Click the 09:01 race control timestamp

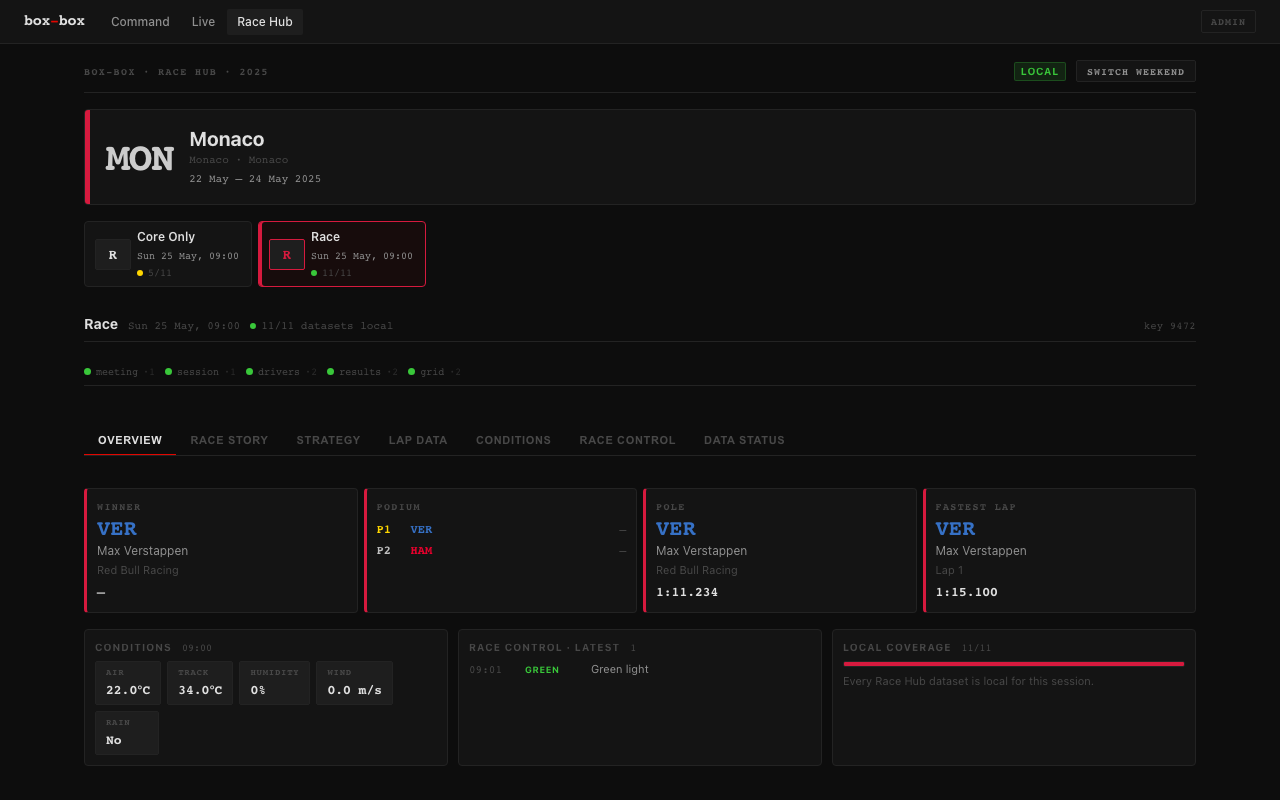486,670
